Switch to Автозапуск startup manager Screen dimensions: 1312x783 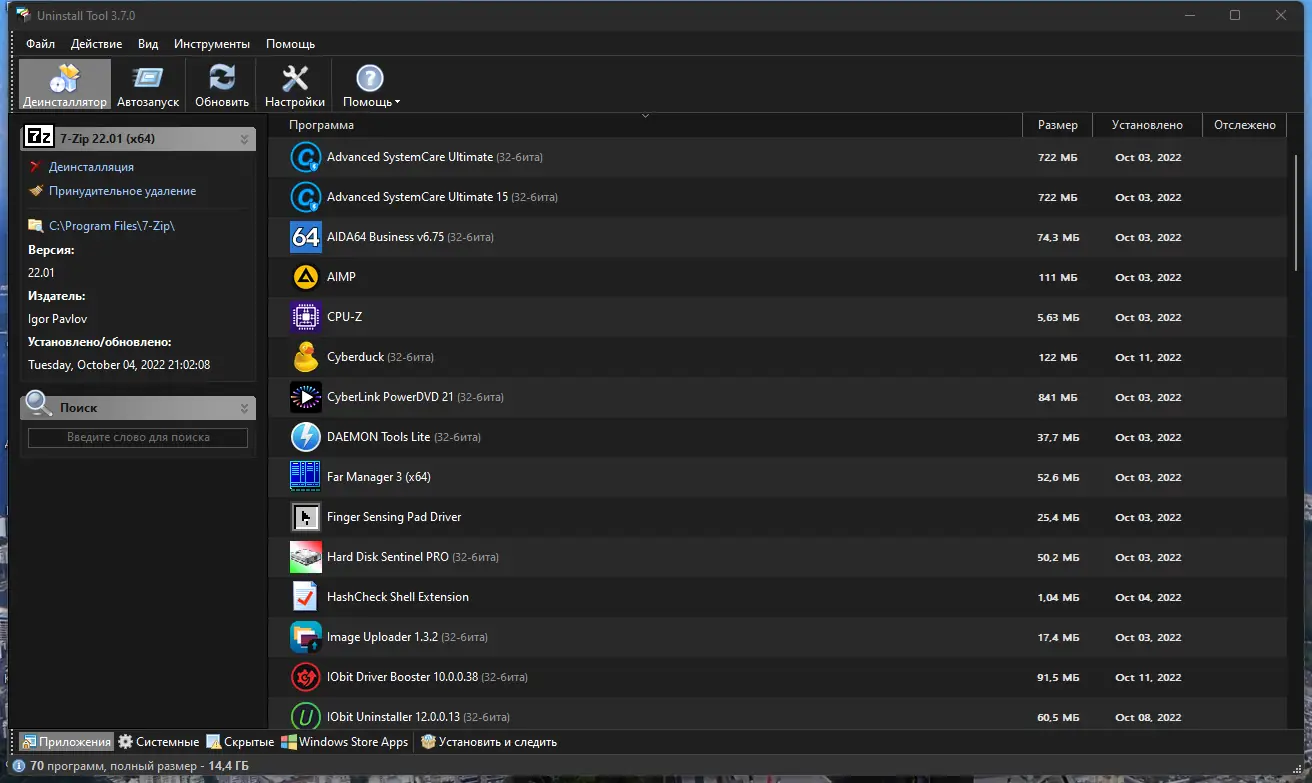coord(148,85)
